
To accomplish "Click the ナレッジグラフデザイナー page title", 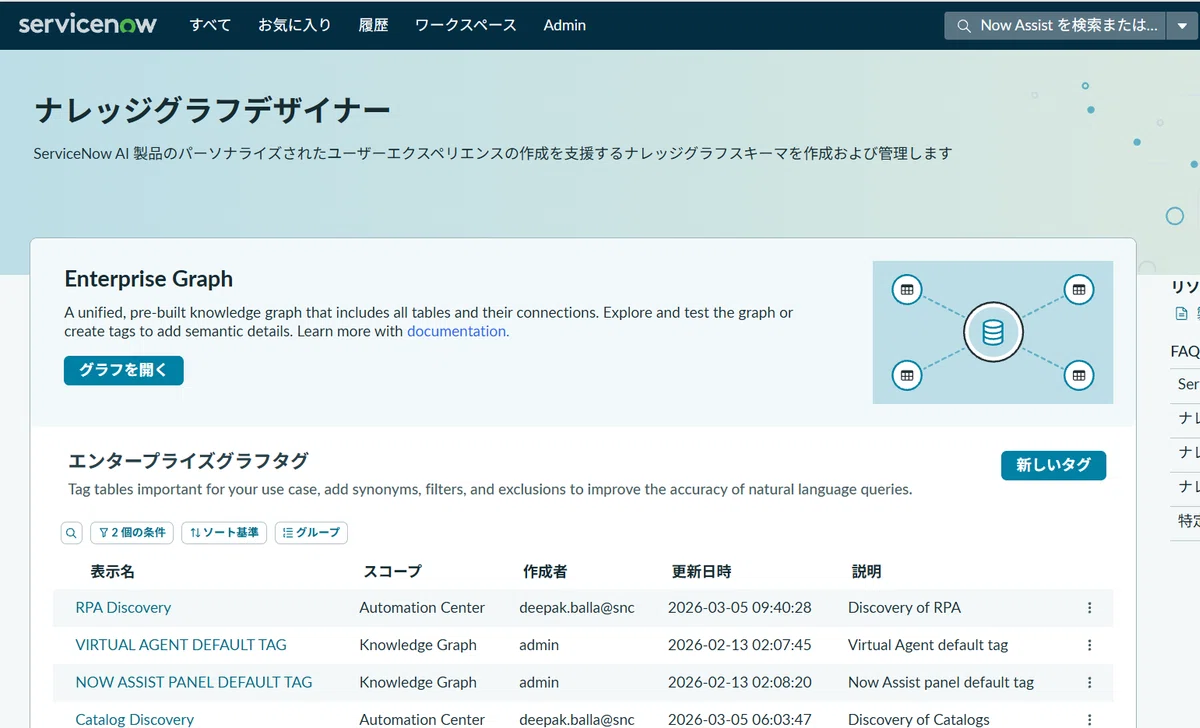I will [x=212, y=110].
